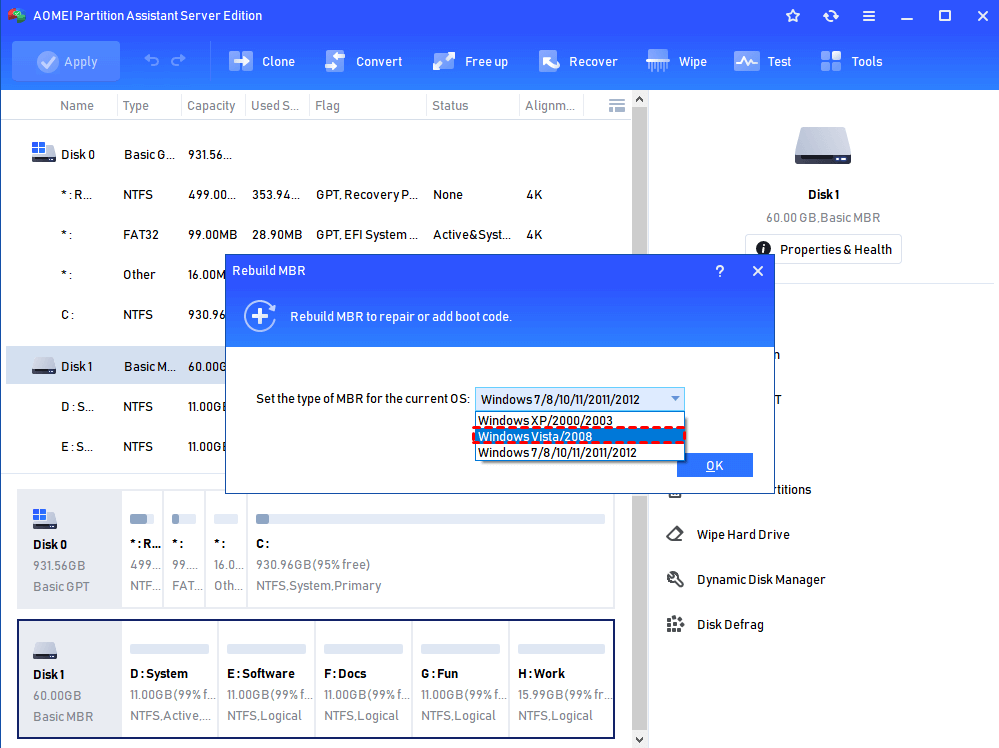Click the Disk Defrag dots icon
Image resolution: width=999 pixels, height=748 pixels.
pos(675,624)
